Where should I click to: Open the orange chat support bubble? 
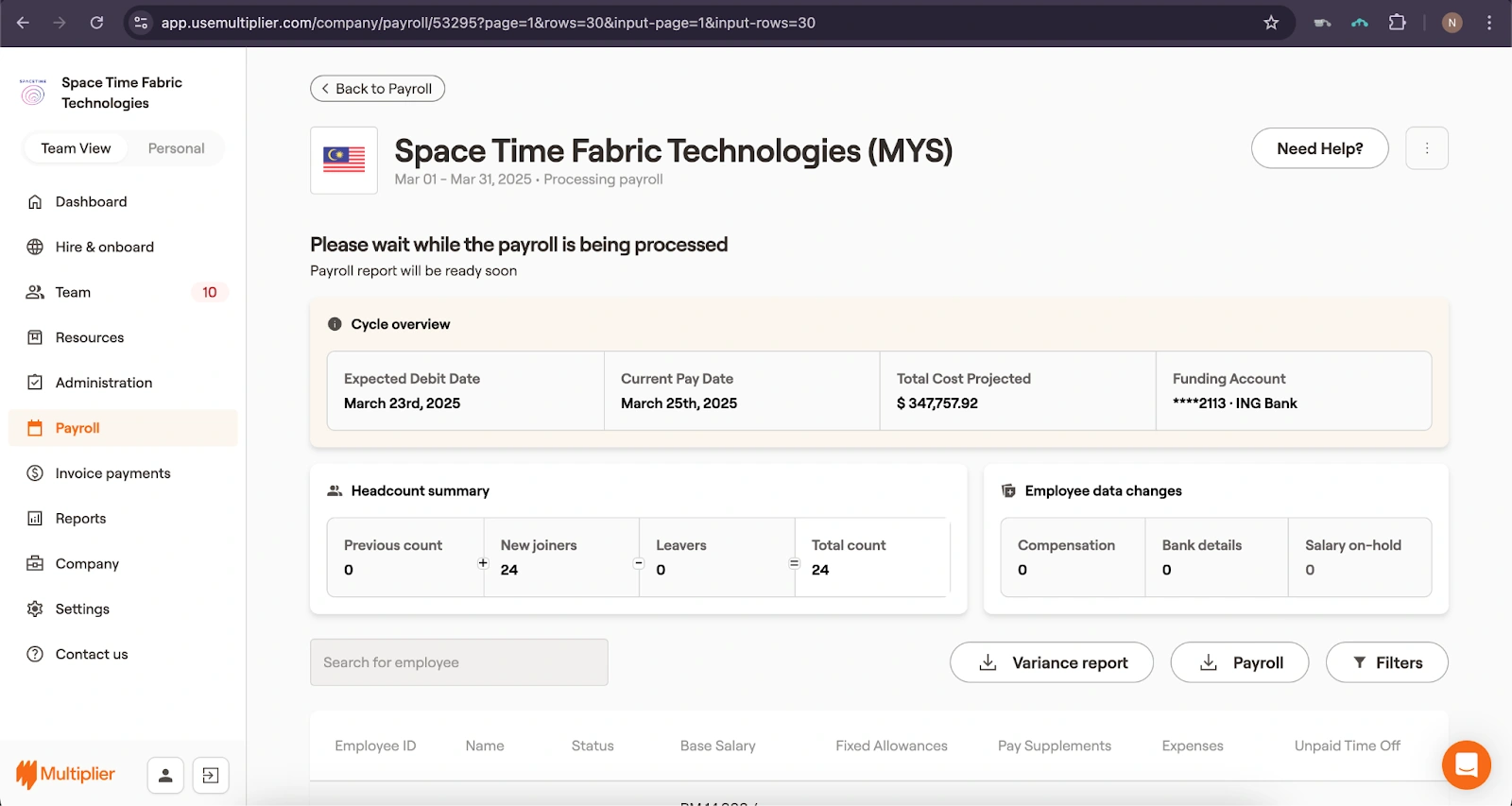[1467, 765]
